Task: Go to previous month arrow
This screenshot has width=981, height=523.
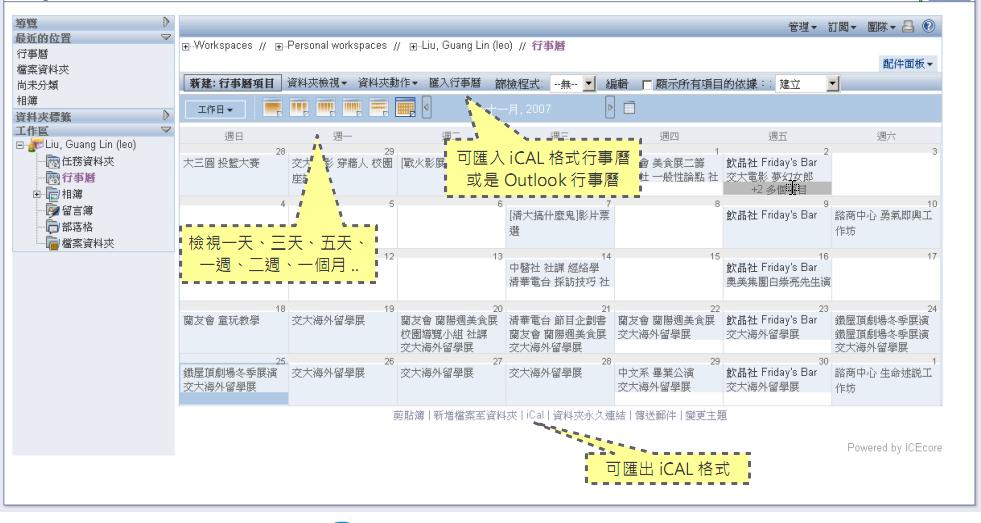Action: (x=427, y=108)
